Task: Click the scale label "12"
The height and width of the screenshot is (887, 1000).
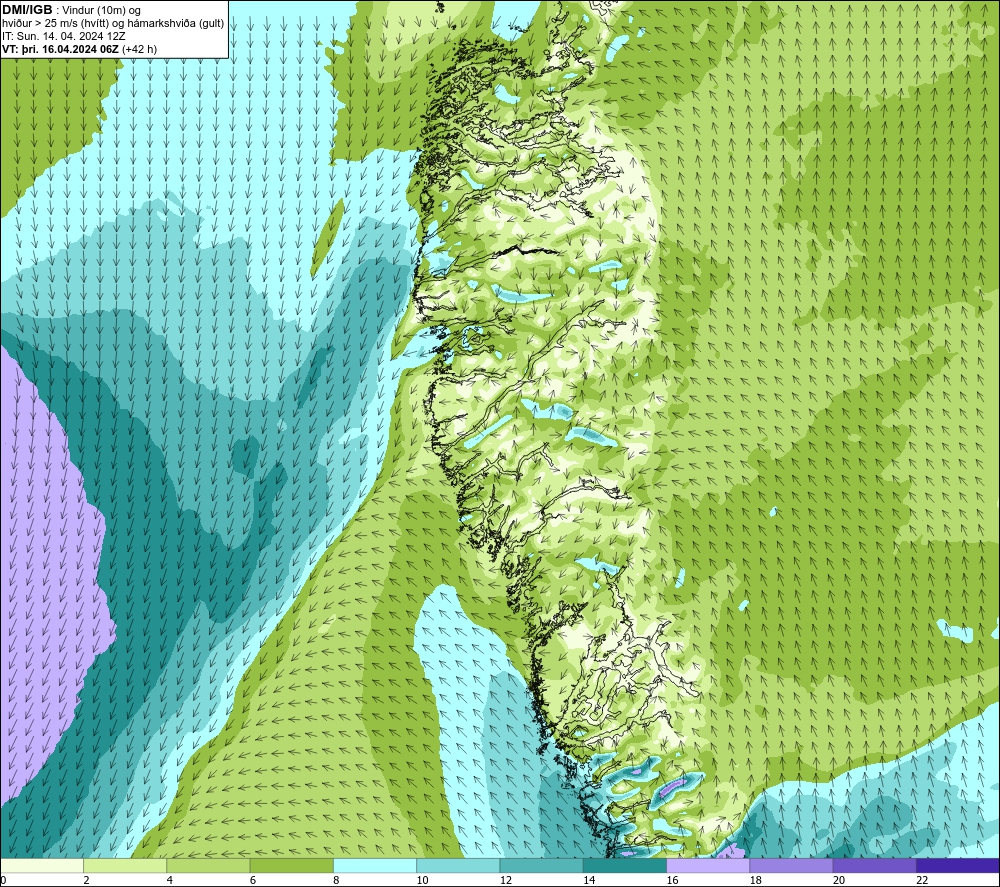Action: point(506,881)
